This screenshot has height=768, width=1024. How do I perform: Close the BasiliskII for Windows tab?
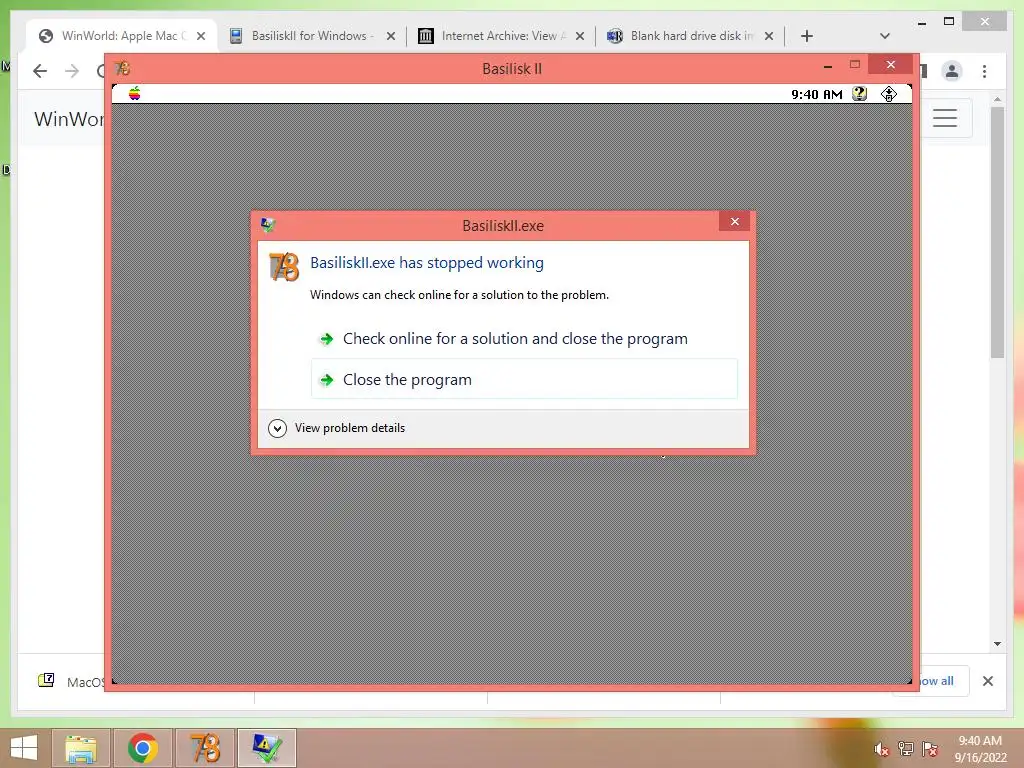(391, 36)
